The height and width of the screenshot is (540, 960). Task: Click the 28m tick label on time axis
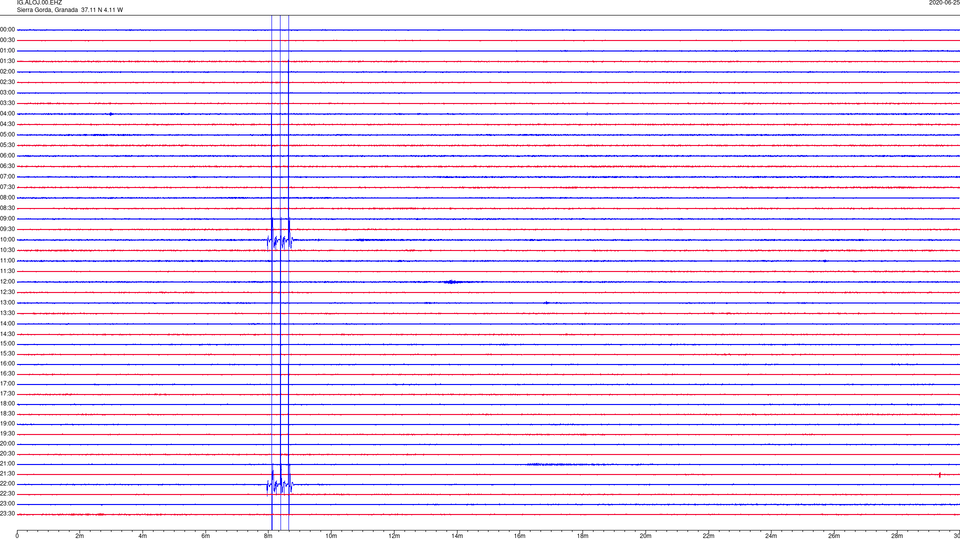pos(898,536)
